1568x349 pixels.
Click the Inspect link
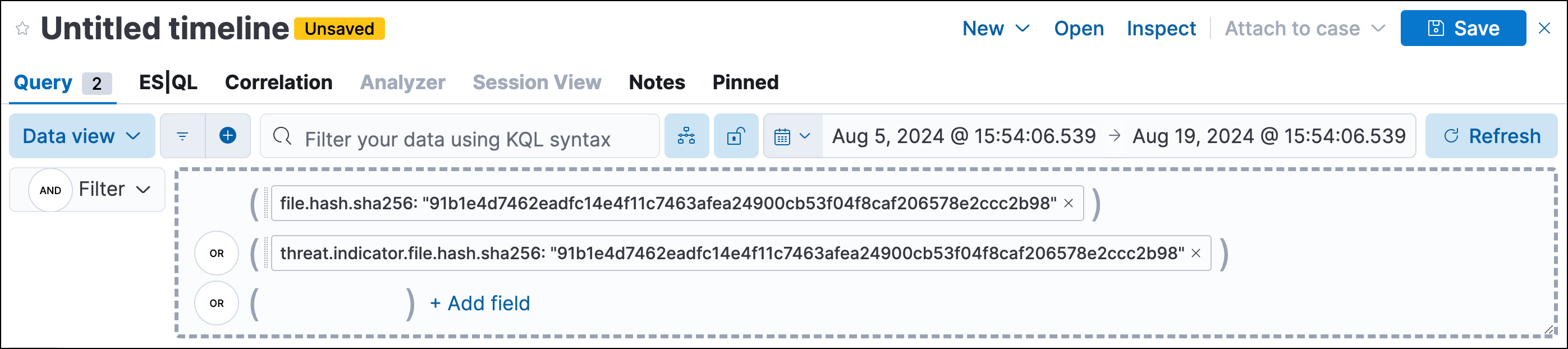[x=1160, y=27]
